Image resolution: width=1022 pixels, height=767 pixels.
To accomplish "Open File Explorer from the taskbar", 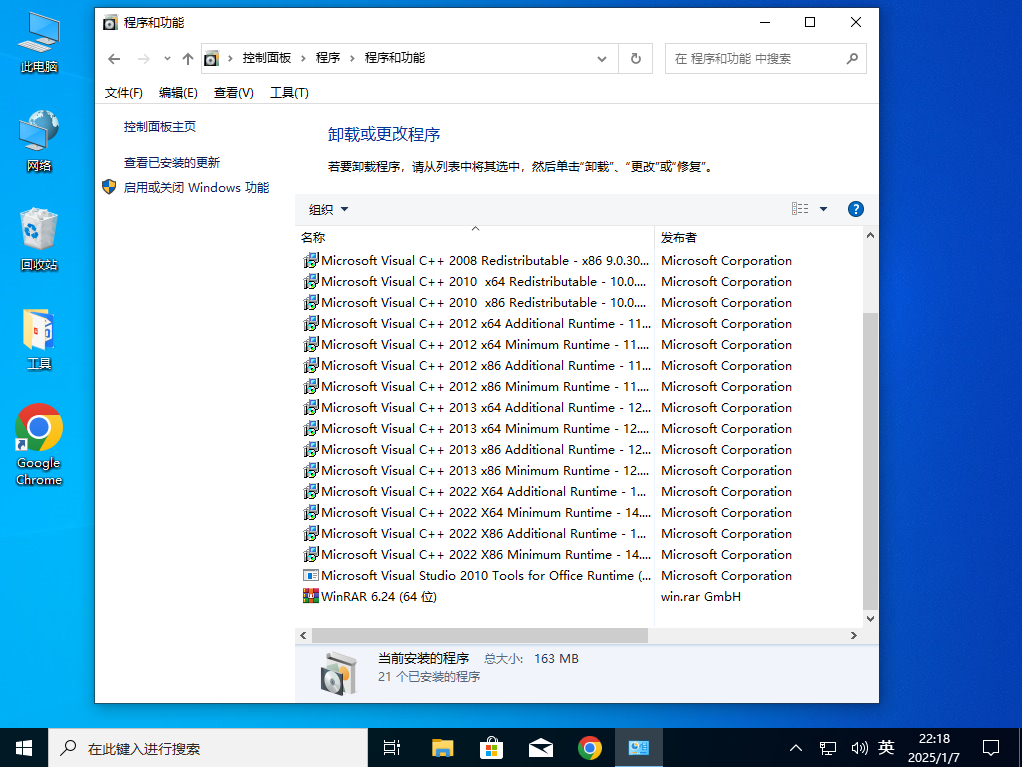I will [441, 747].
